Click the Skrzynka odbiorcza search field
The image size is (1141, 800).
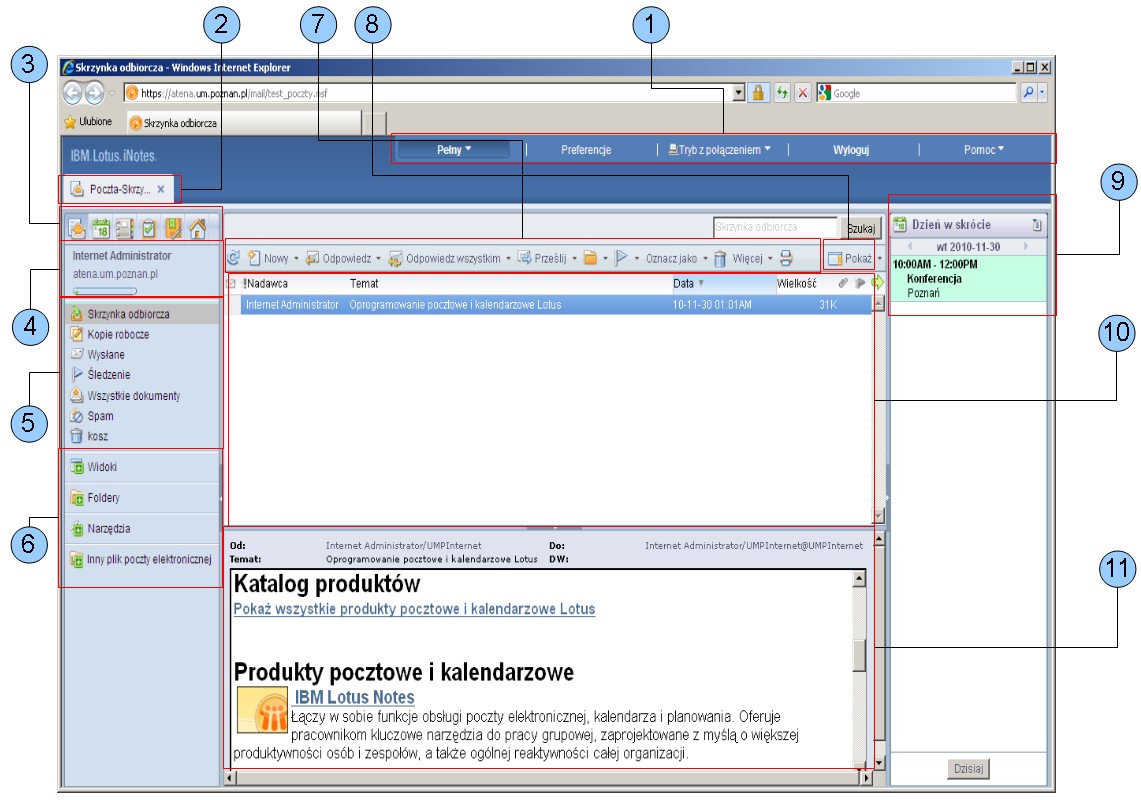(x=775, y=227)
